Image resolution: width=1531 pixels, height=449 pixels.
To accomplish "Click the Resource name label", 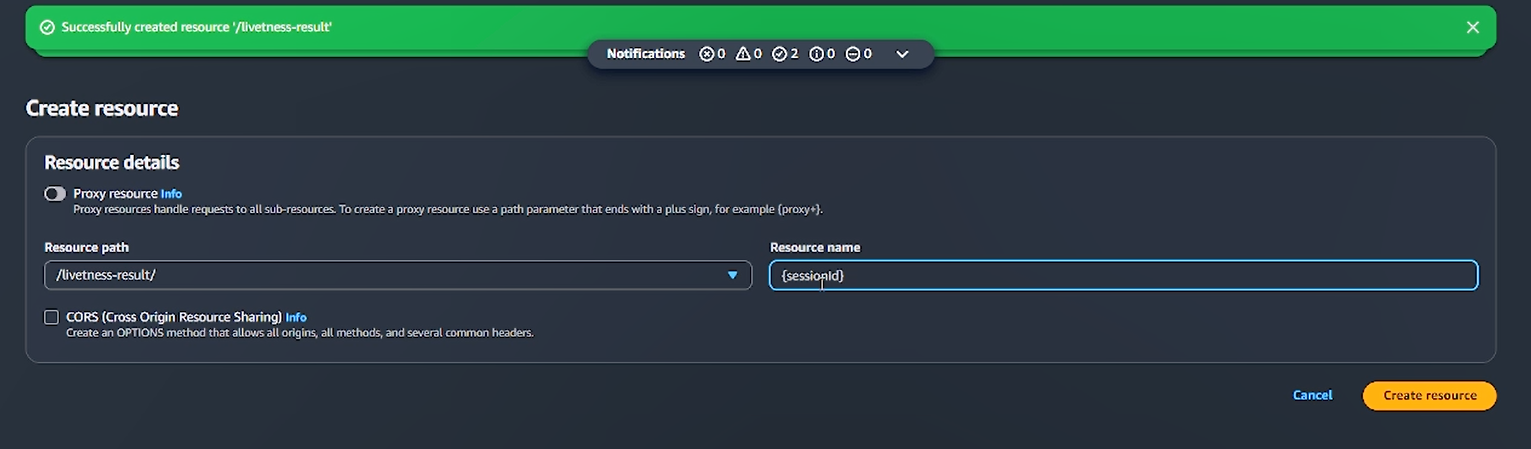I will click(x=815, y=247).
